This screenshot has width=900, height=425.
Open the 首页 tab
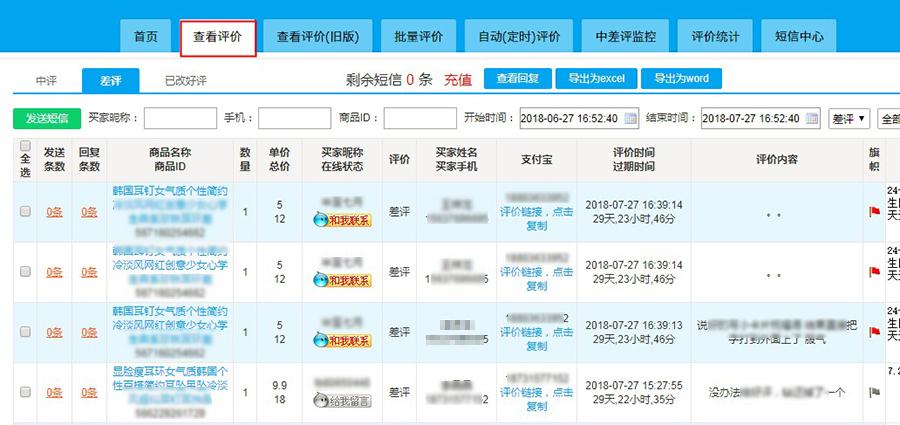pyautogui.click(x=146, y=36)
